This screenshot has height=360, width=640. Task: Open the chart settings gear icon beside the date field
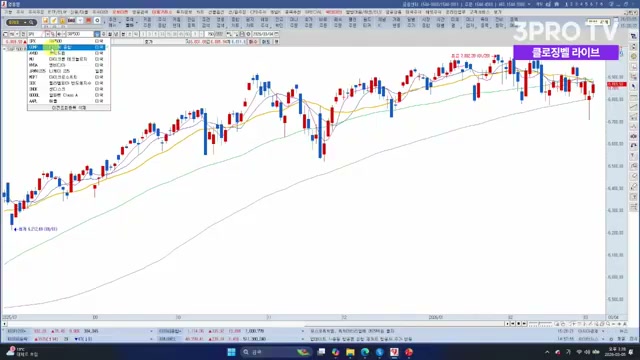(248, 34)
